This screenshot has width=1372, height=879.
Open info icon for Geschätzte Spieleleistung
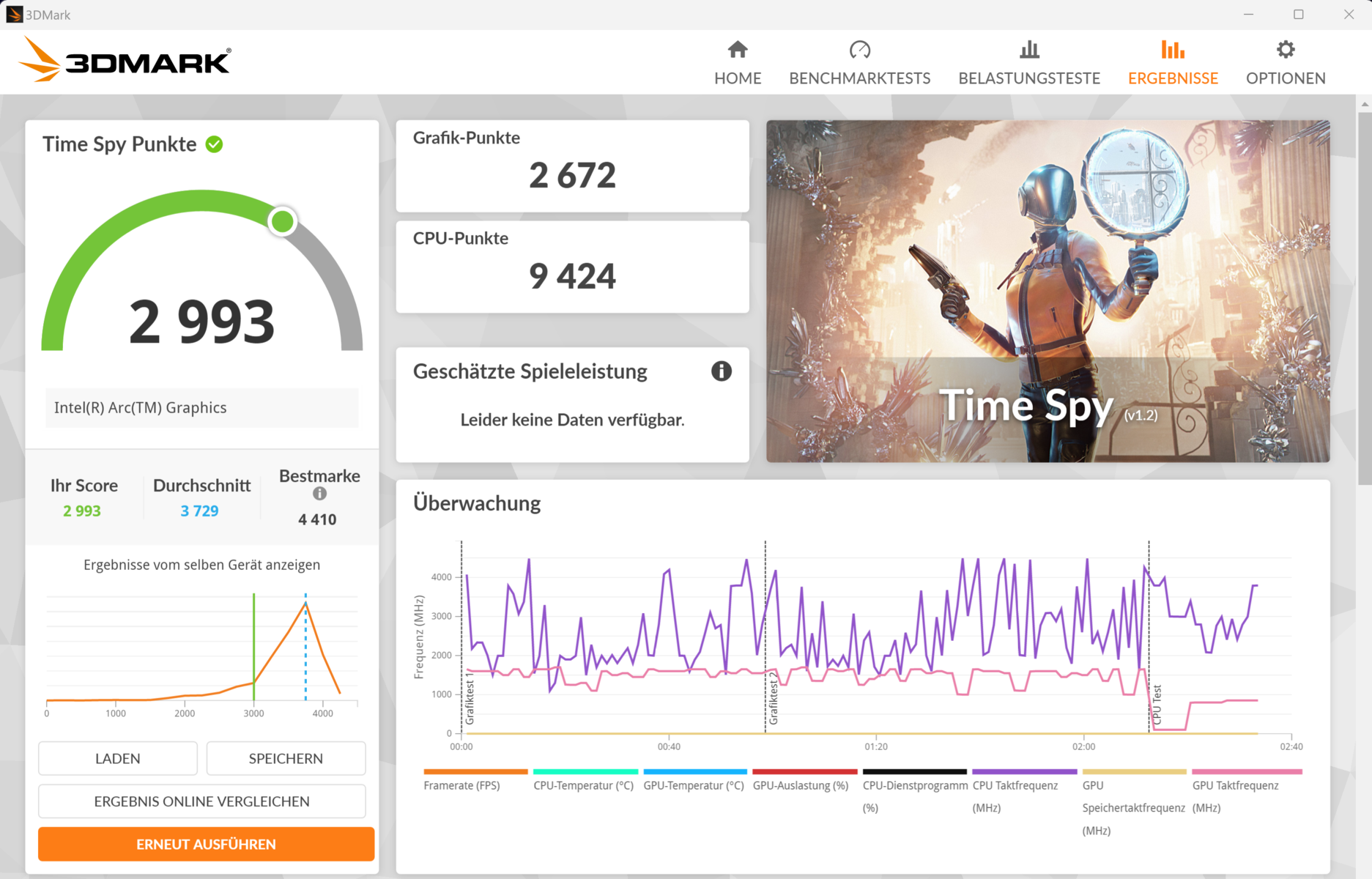[x=722, y=371]
